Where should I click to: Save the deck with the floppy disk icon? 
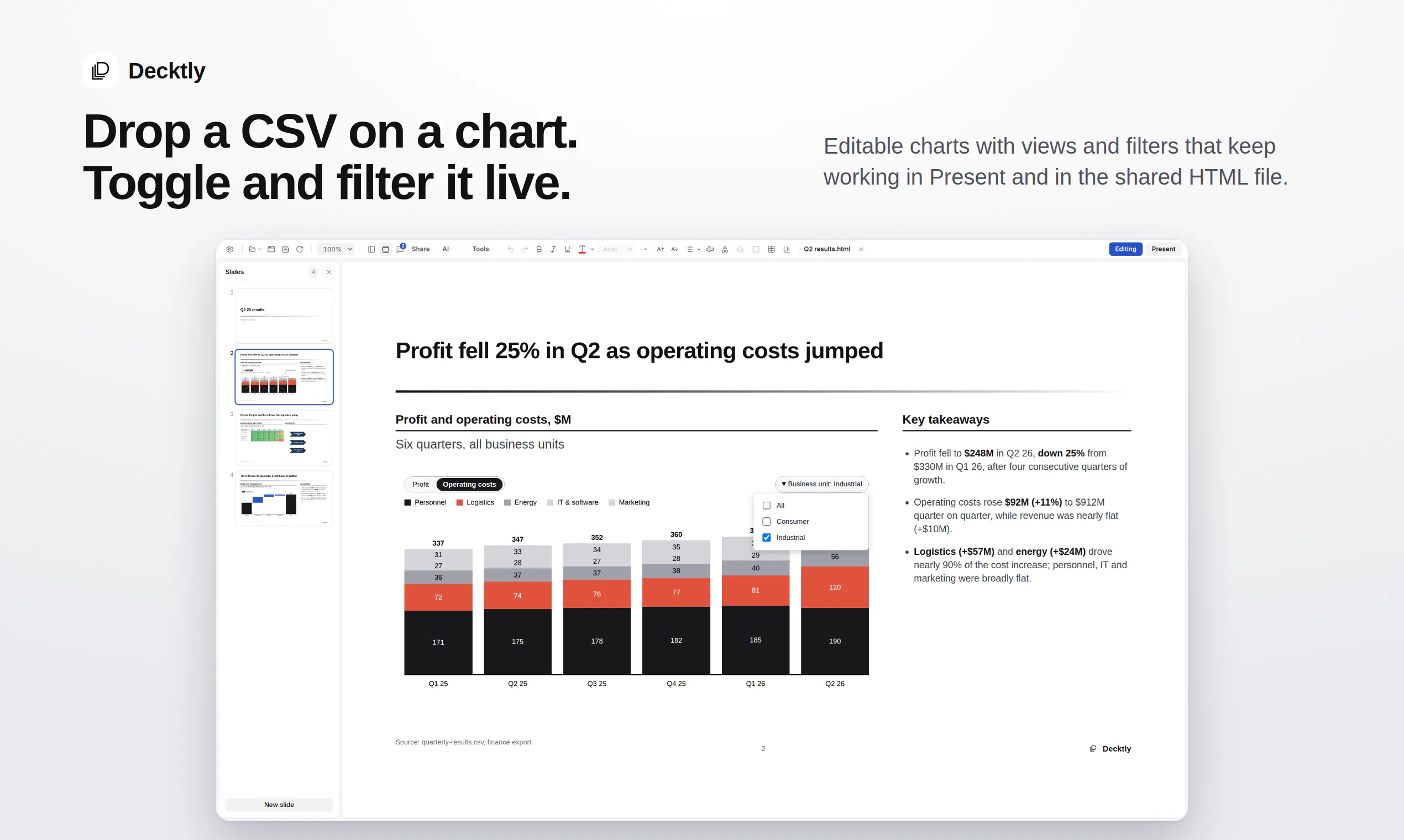click(285, 249)
